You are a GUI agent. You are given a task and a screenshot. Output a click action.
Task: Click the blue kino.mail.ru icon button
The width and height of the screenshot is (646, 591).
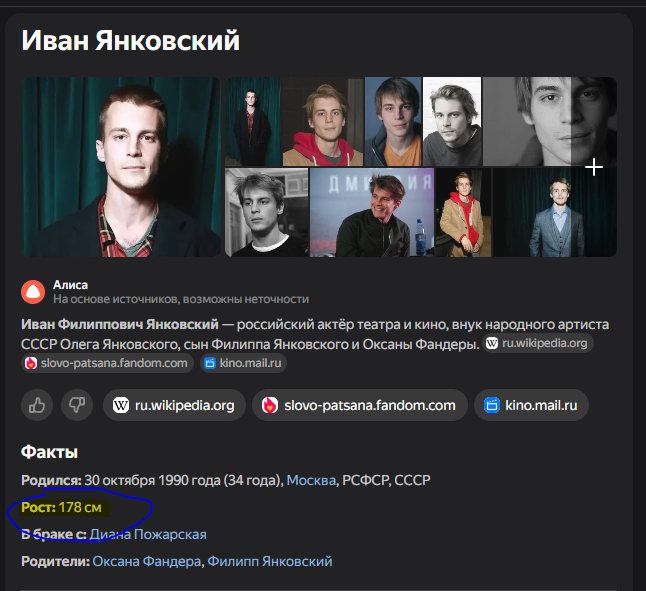[x=492, y=405]
